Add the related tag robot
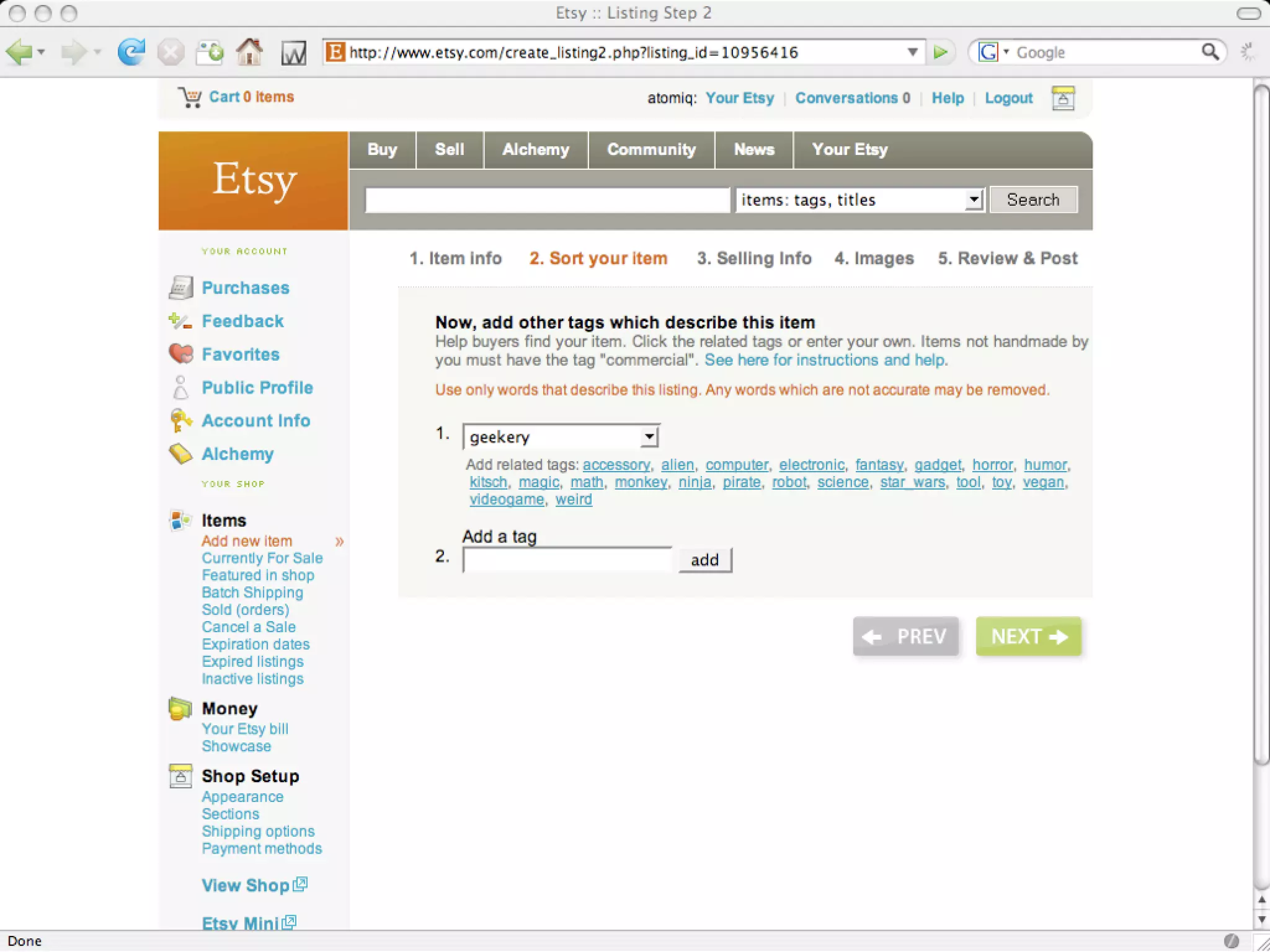Screen dimensions: 1270x952 click(789, 482)
